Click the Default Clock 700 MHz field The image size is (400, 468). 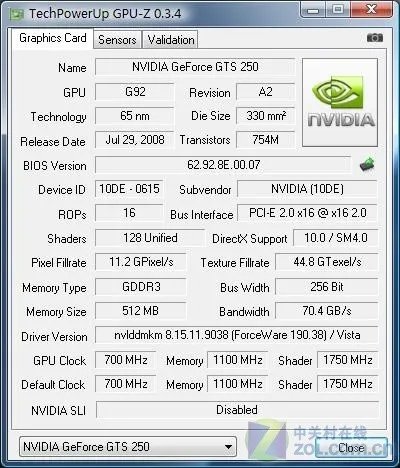tap(126, 384)
